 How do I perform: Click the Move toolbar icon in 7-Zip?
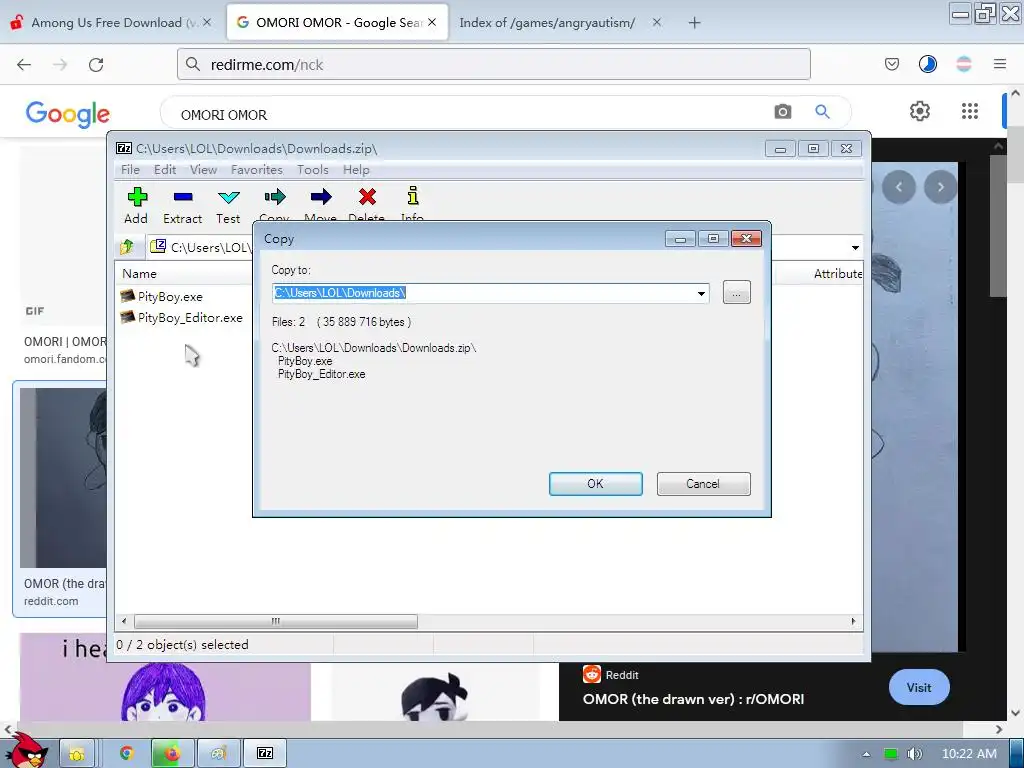[x=320, y=204]
